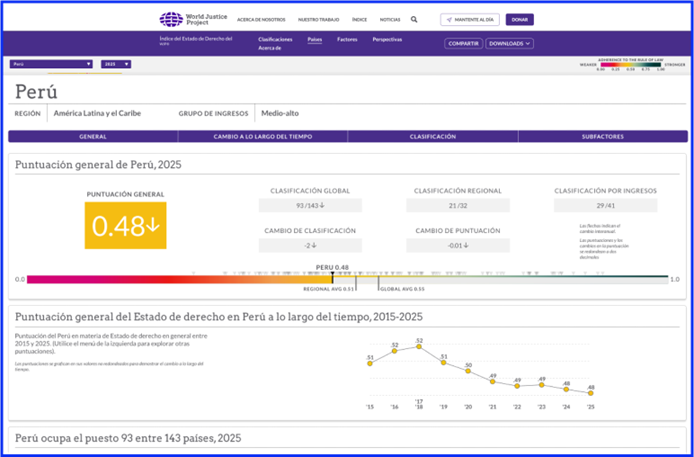Open the 2025 year dropdown
This screenshot has height=457, width=694.
(x=115, y=64)
